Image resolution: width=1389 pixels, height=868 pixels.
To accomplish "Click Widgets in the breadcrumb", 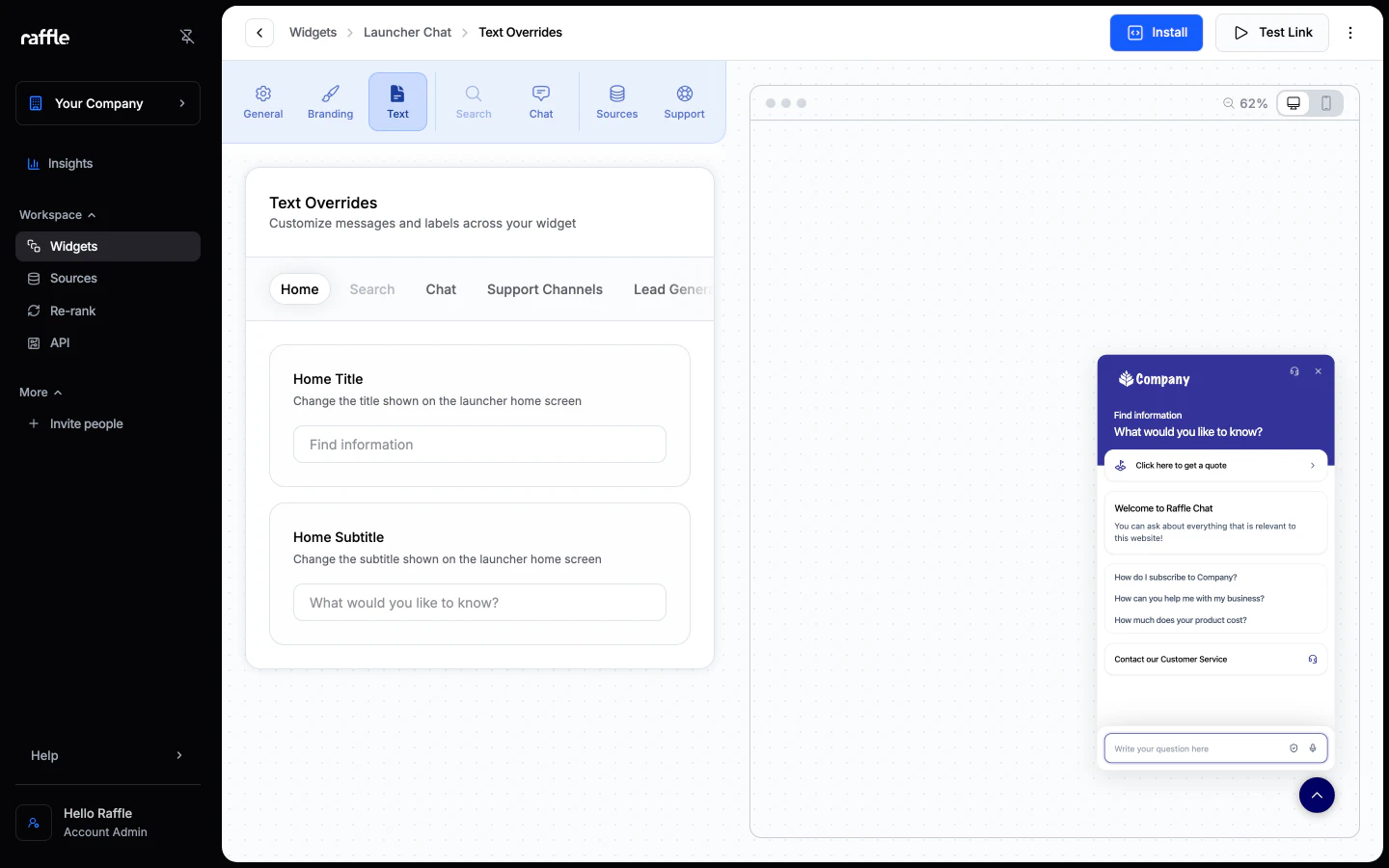I will (x=313, y=33).
